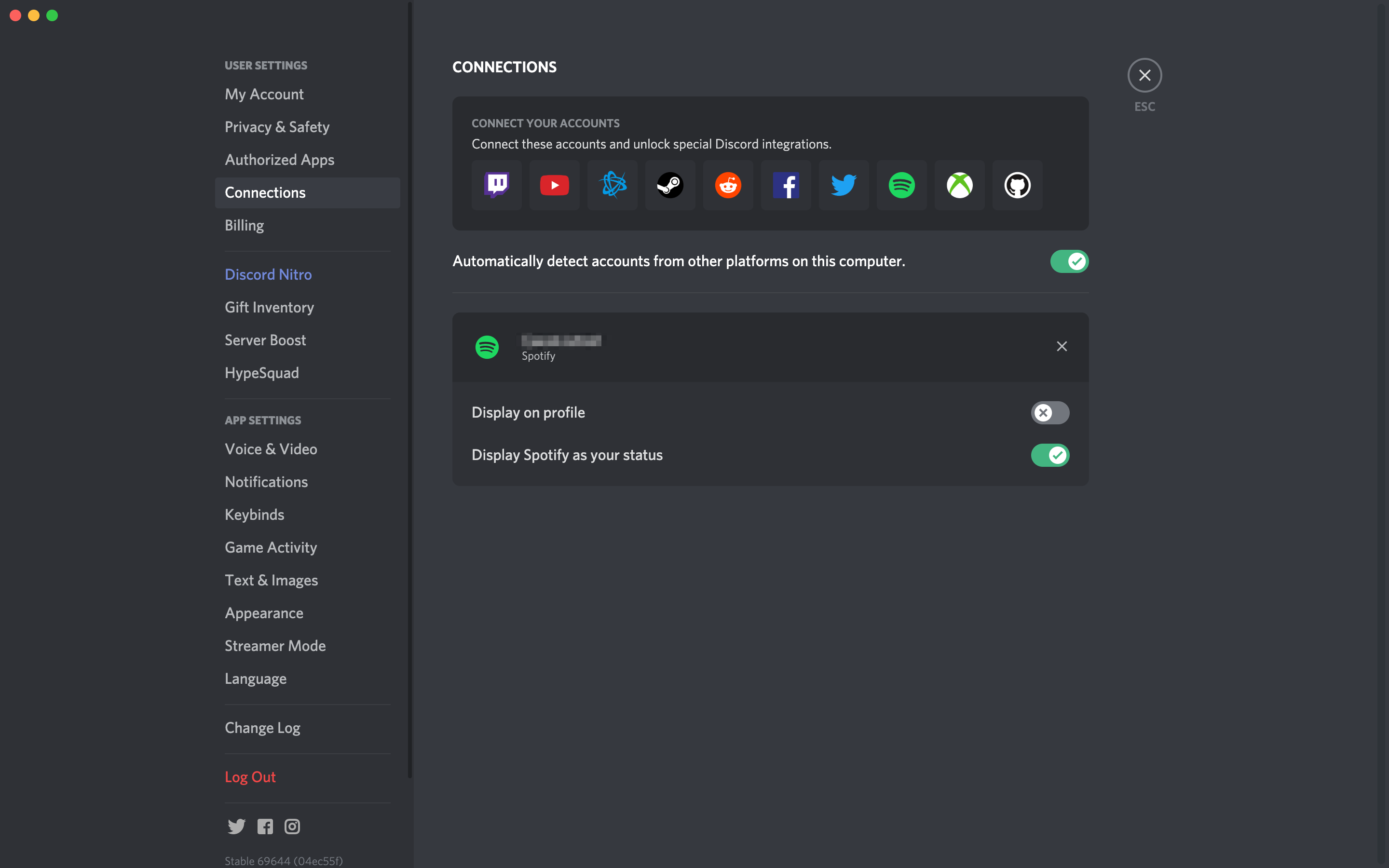
Task: Click the blurred Spotify username
Action: 561,340
